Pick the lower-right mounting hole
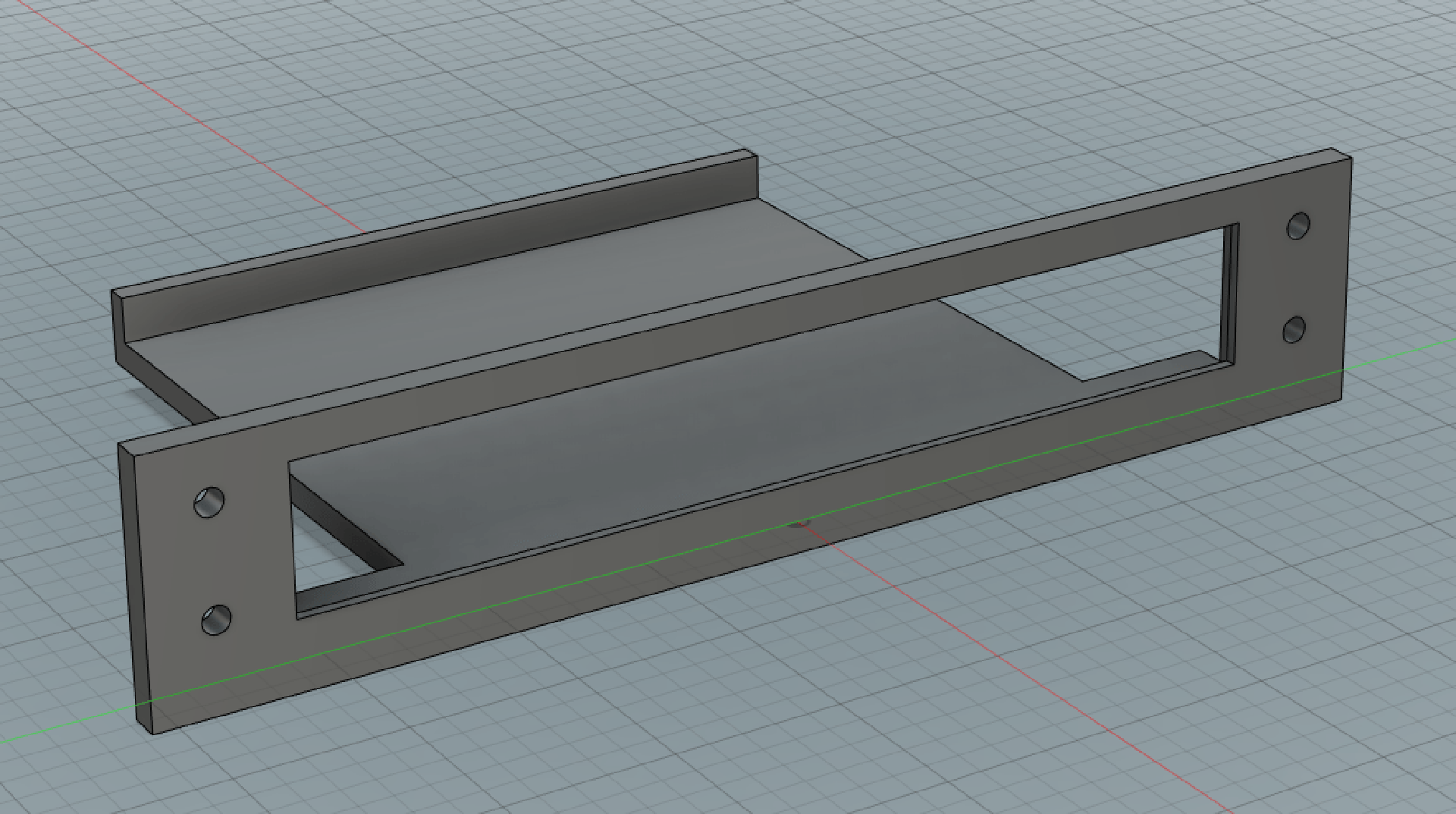 coord(1294,330)
